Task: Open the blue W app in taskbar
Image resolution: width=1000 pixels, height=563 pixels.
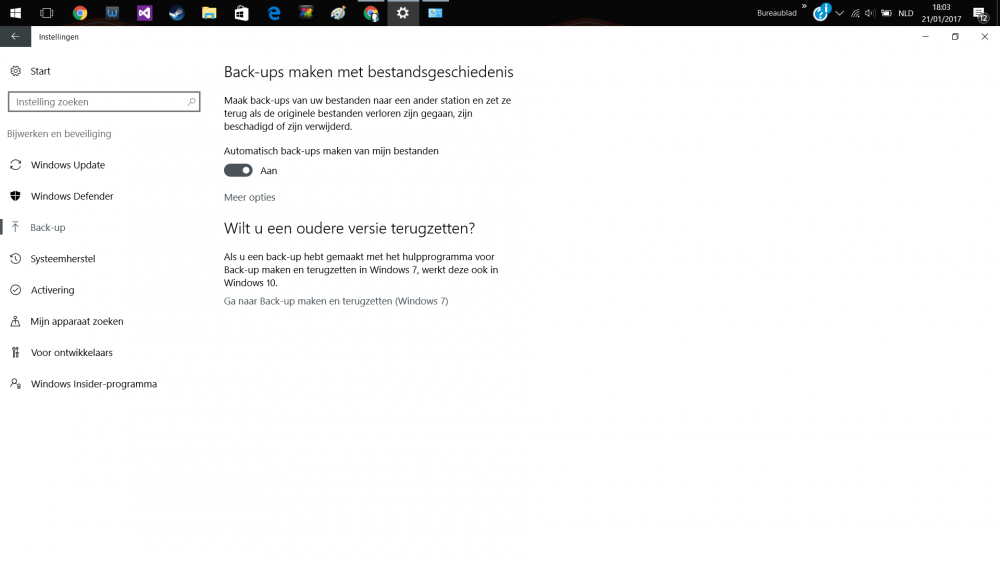Action: pyautogui.click(x=112, y=13)
